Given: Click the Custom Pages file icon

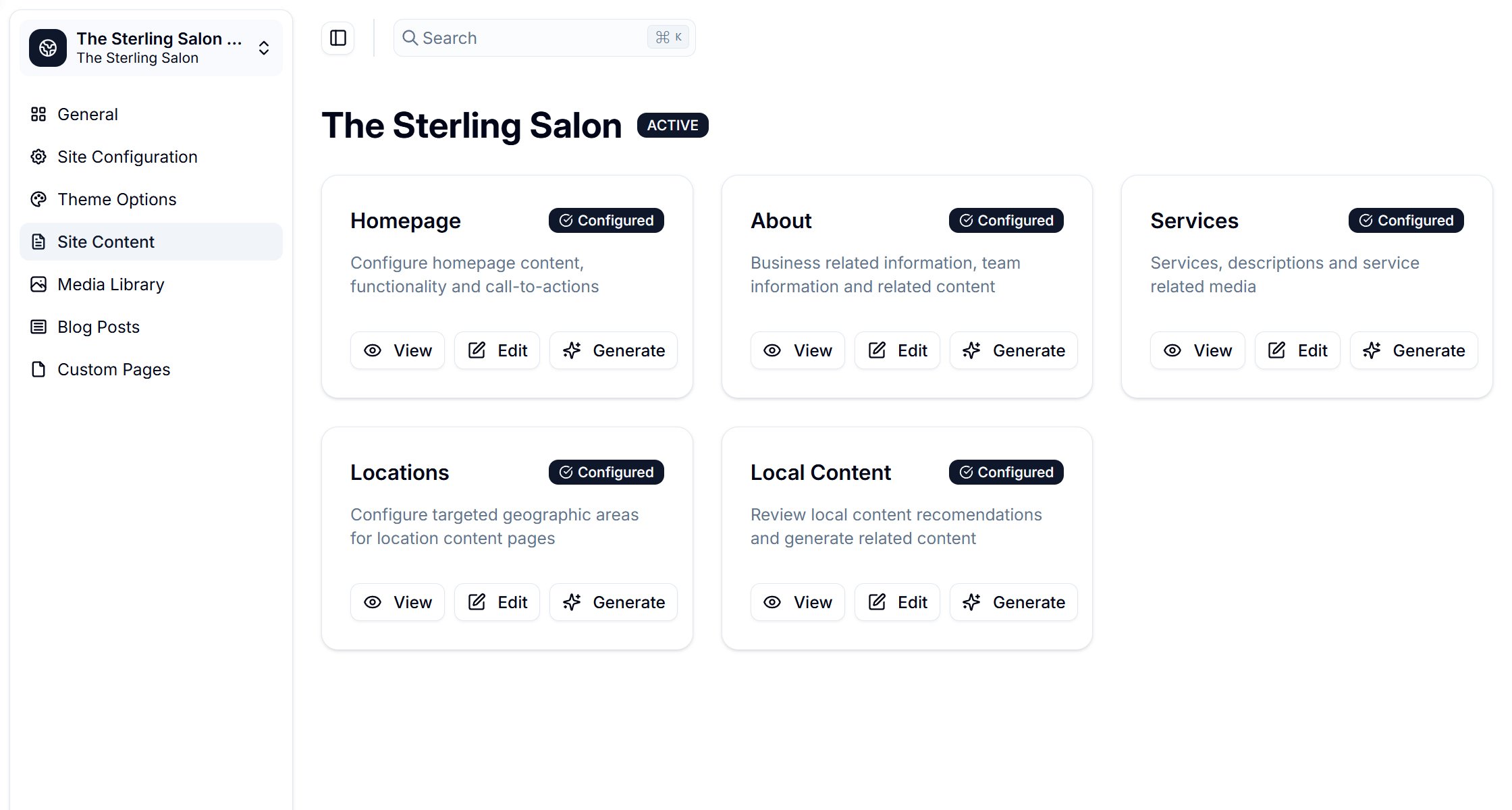Looking at the screenshot, I should pyautogui.click(x=38, y=370).
